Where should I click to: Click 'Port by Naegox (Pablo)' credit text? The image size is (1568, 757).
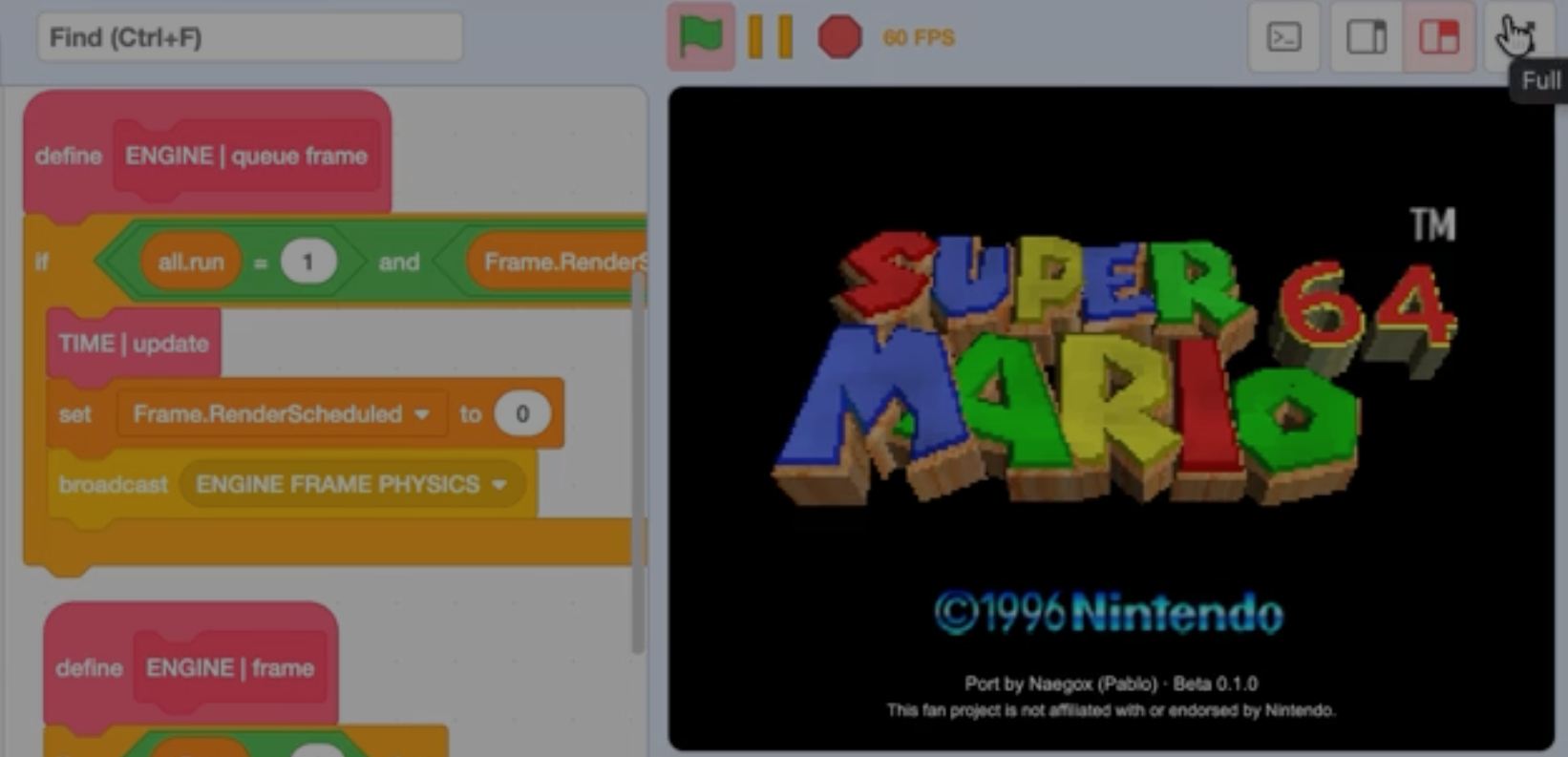tap(1061, 683)
